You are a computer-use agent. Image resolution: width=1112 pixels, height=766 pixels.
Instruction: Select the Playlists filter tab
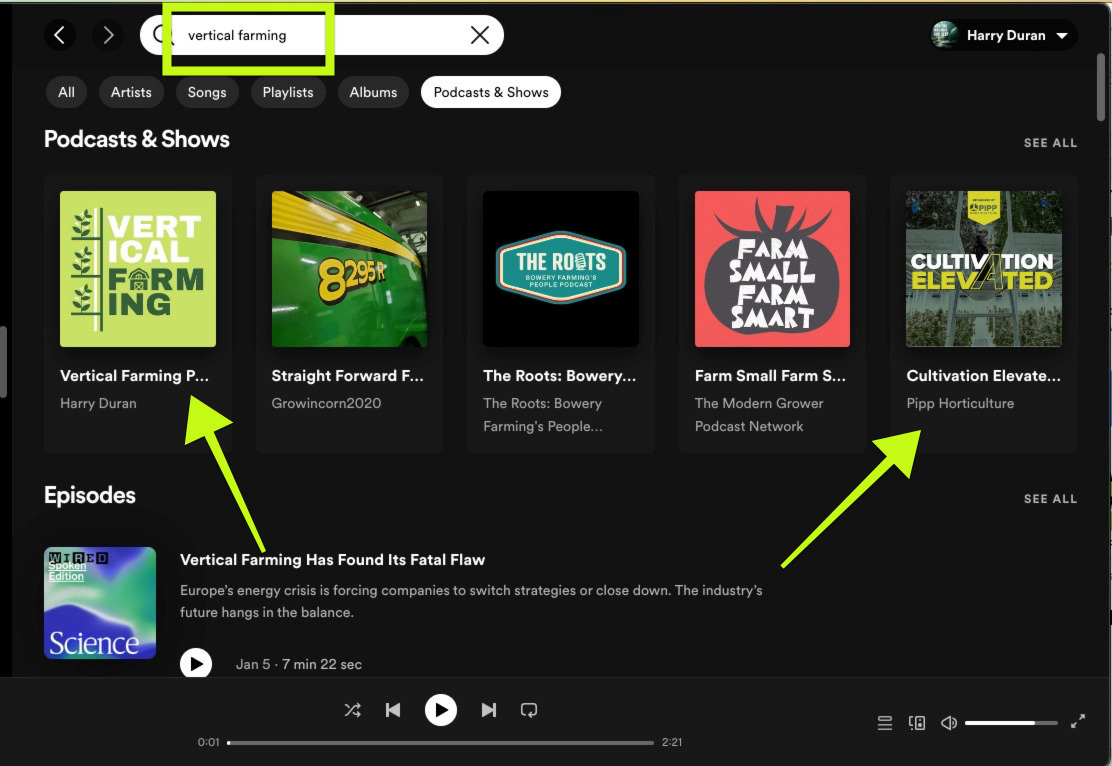coord(288,92)
